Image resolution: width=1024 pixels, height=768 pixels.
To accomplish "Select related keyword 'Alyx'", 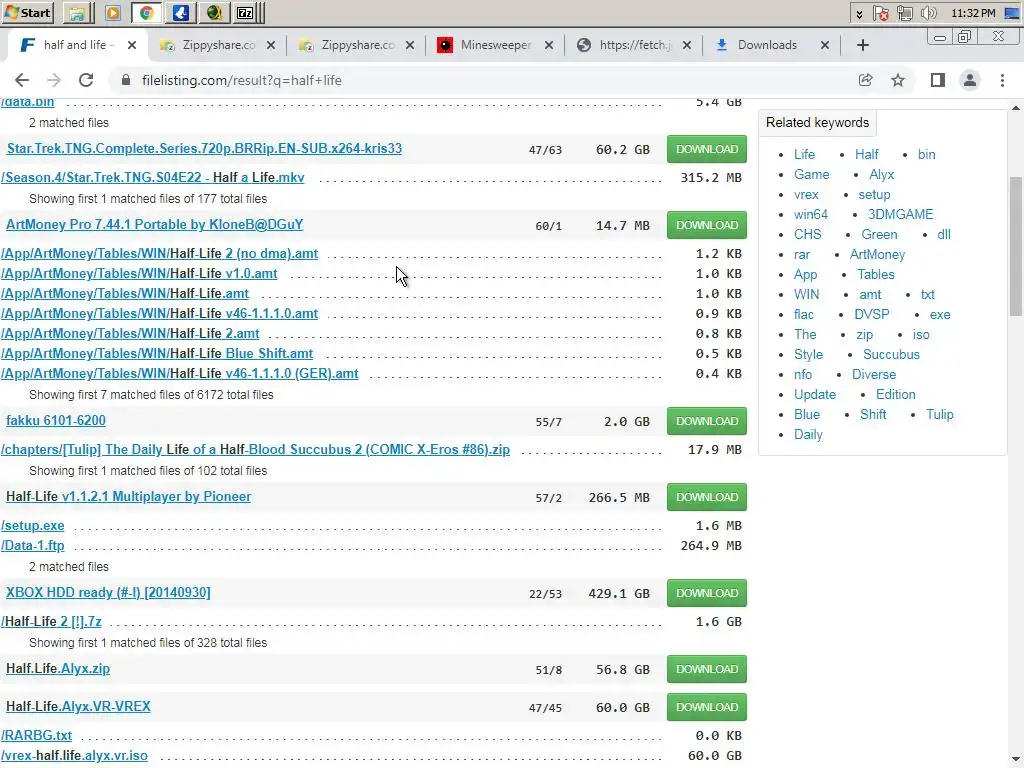I will click(881, 174).
